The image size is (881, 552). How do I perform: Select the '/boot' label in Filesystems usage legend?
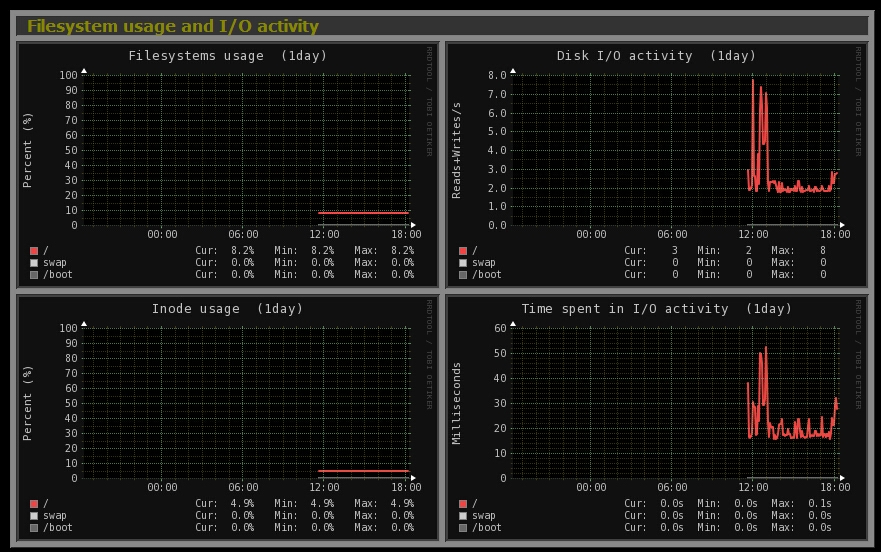(58, 275)
